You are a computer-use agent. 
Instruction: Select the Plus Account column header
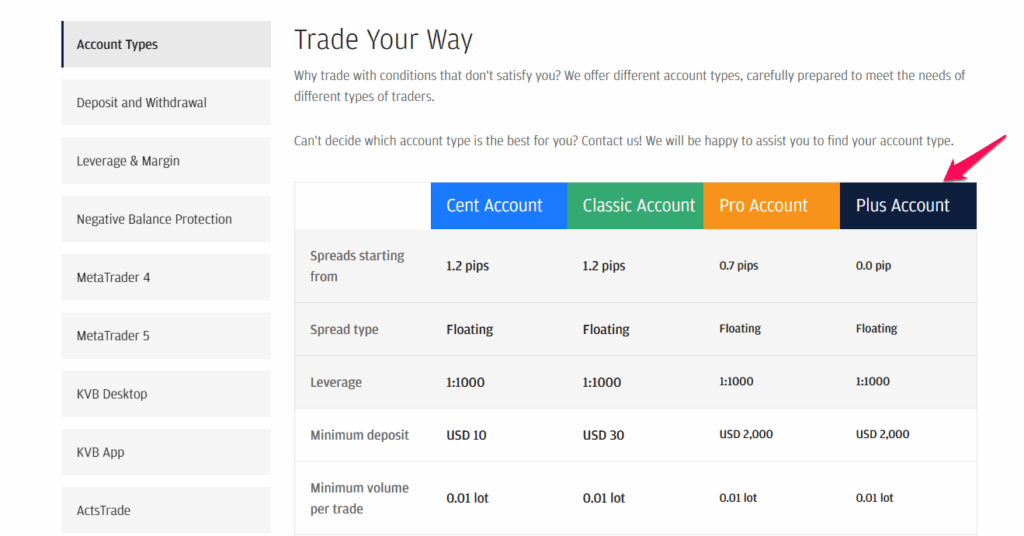tap(908, 206)
